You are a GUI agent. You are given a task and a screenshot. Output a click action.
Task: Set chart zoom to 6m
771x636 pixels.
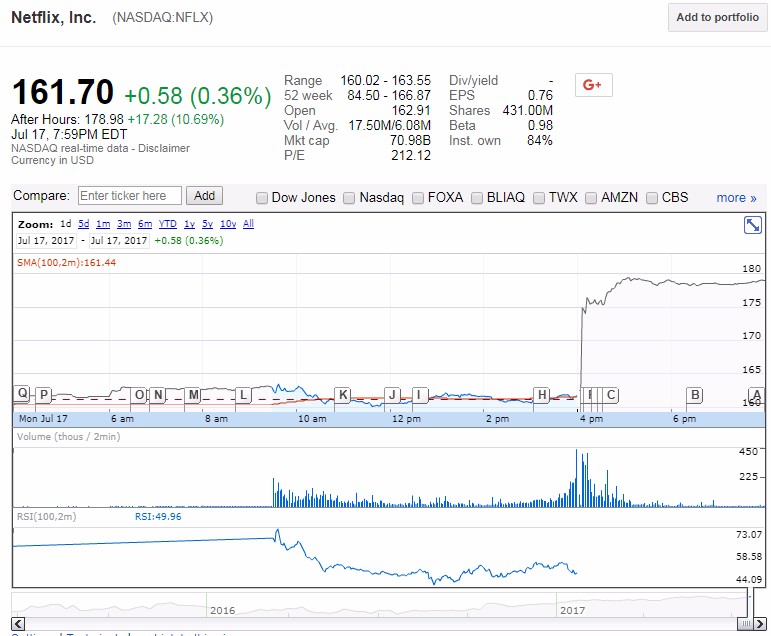145,224
